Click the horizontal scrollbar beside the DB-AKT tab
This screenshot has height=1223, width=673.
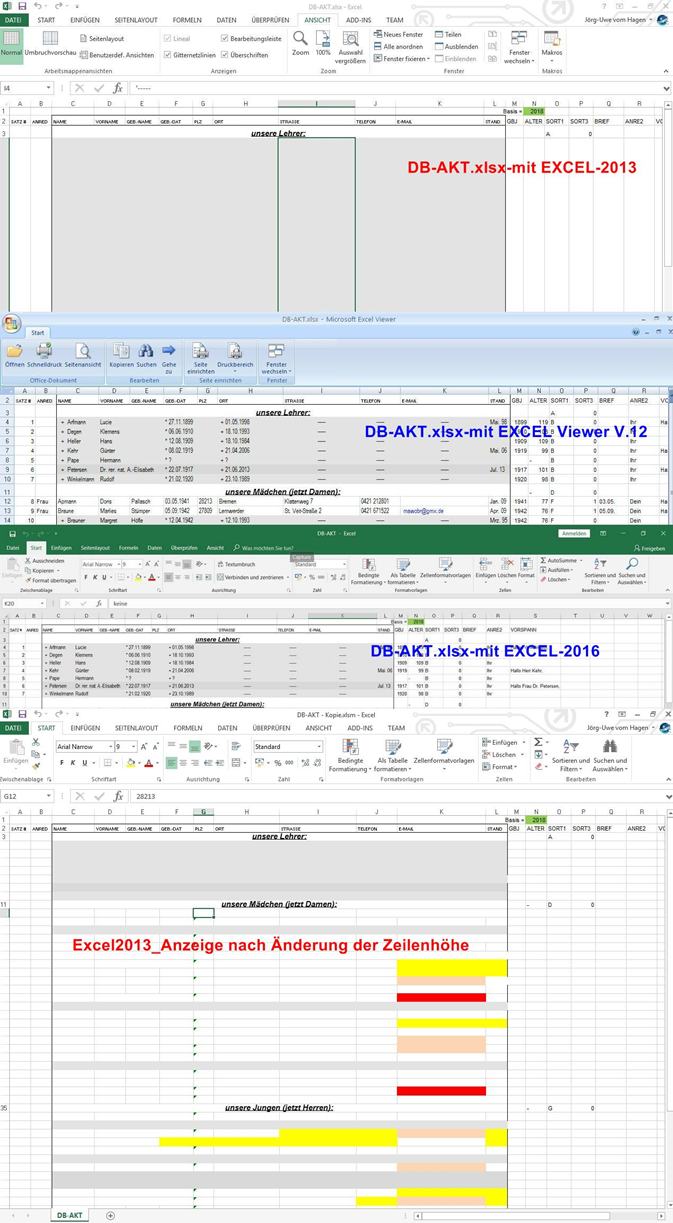coord(540,1216)
